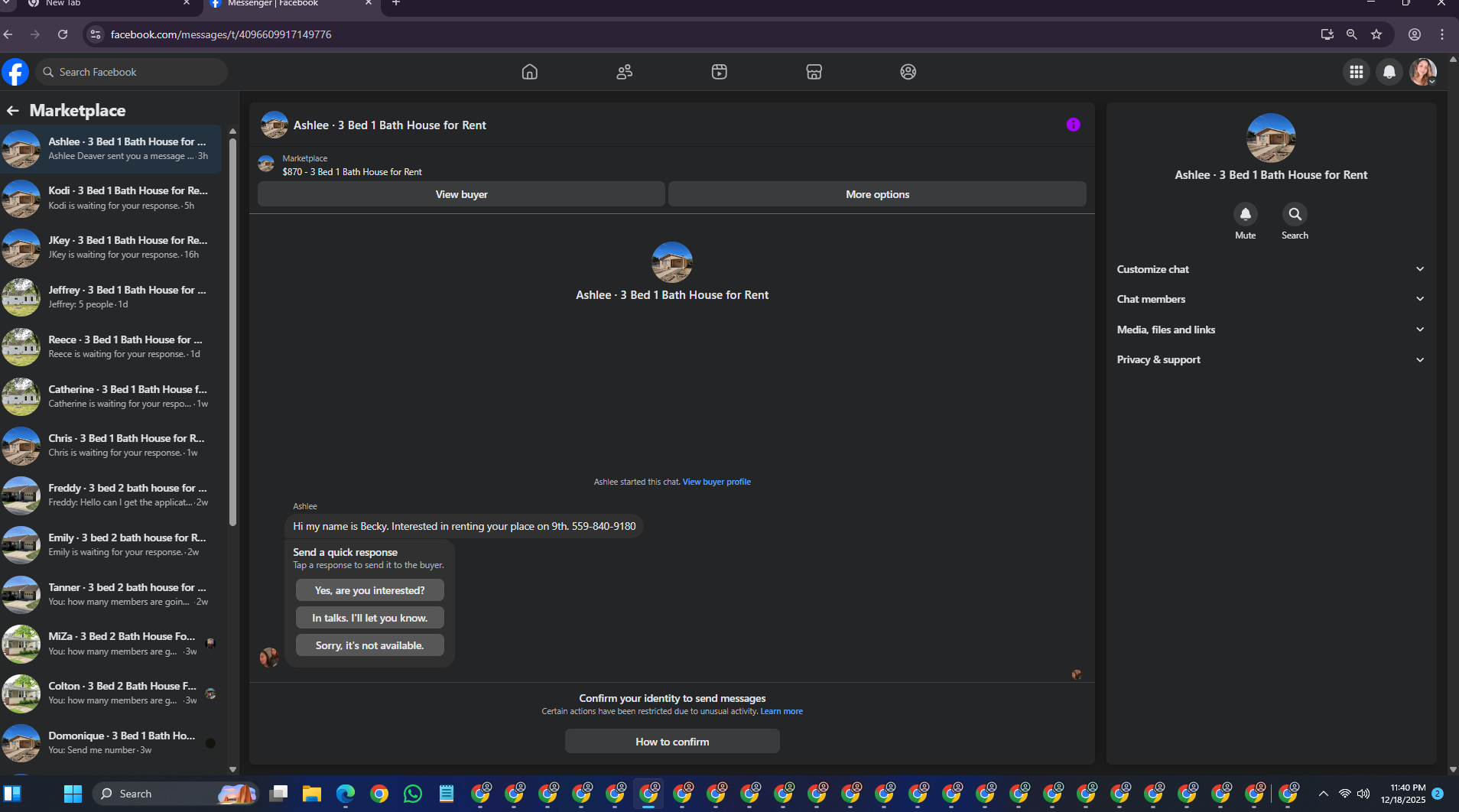Viewport: 1459px width, 812px height.
Task: Expand the Privacy & support section
Action: (1270, 359)
